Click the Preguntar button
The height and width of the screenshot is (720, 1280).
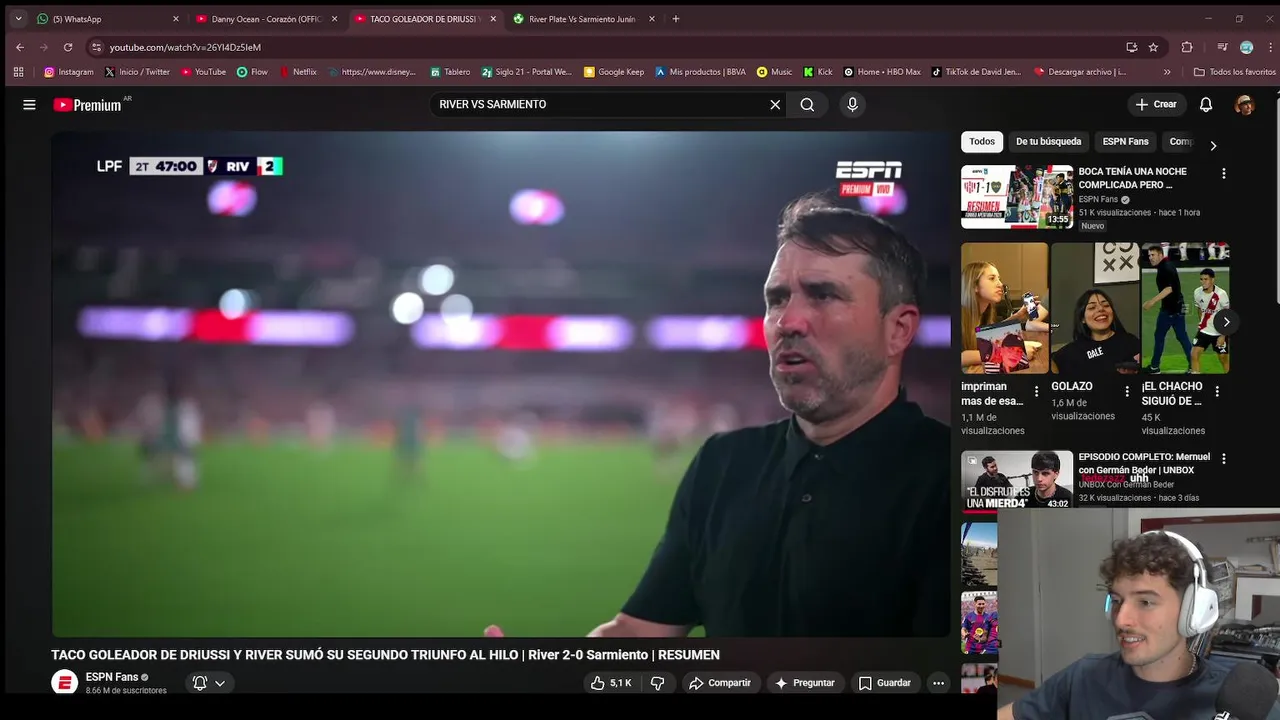(x=804, y=683)
